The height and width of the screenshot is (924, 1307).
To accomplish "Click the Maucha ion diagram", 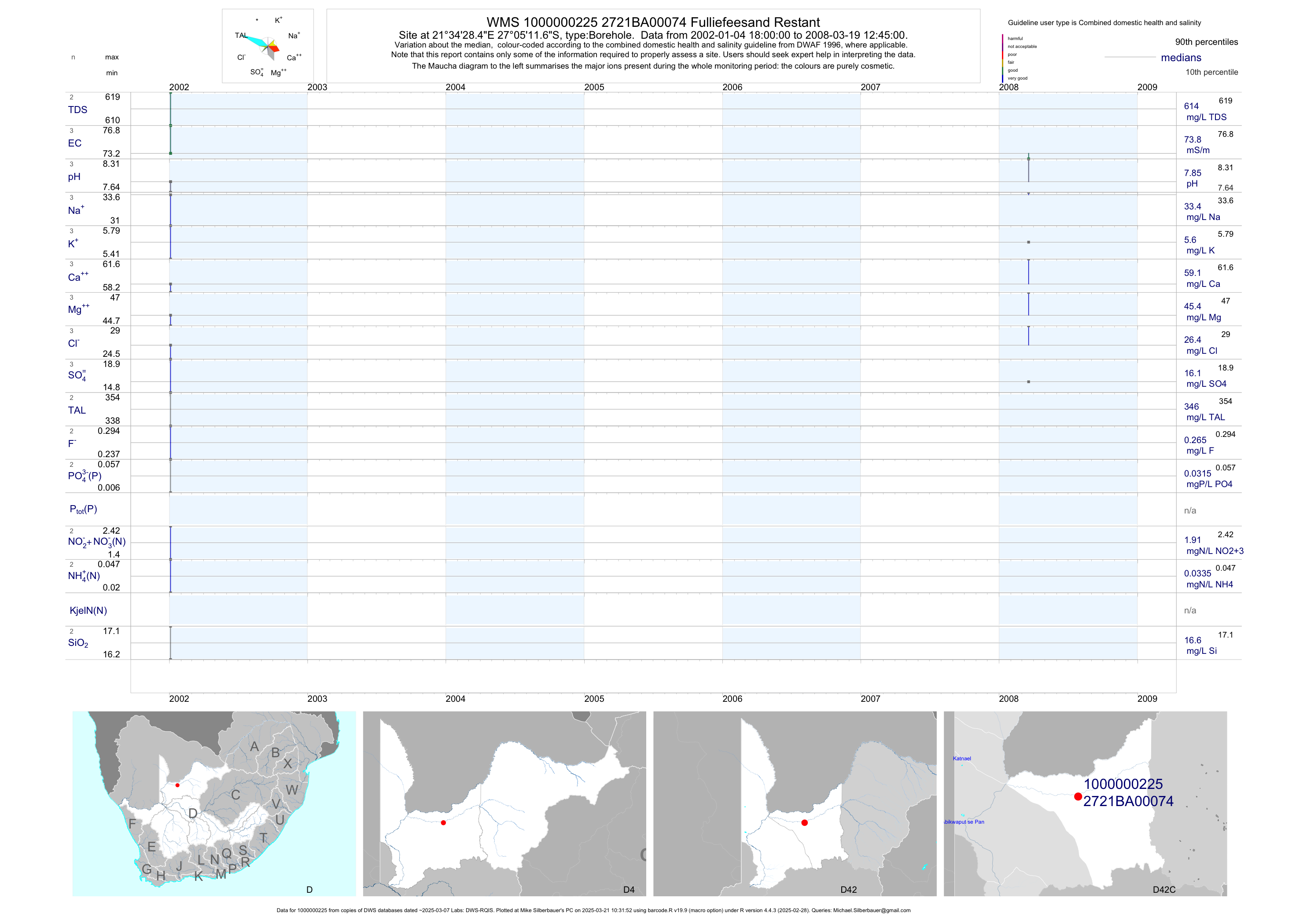I will coord(268,46).
